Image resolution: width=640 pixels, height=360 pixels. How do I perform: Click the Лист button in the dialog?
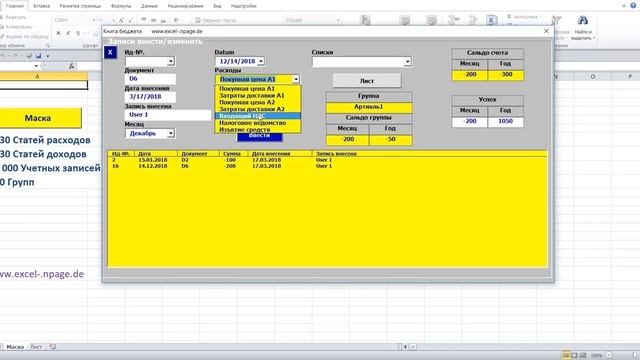tap(367, 81)
